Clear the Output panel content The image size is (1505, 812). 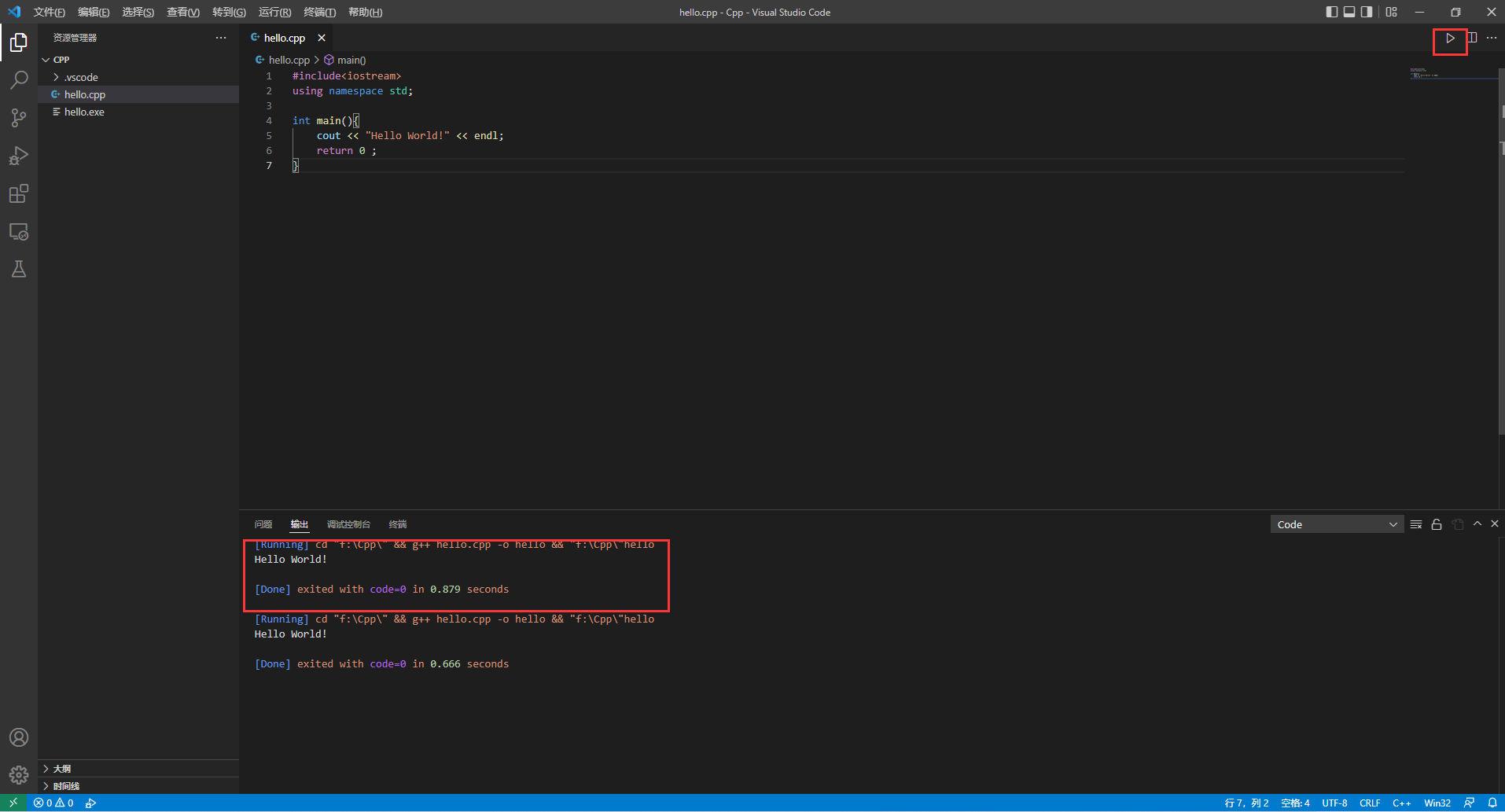[x=1415, y=524]
